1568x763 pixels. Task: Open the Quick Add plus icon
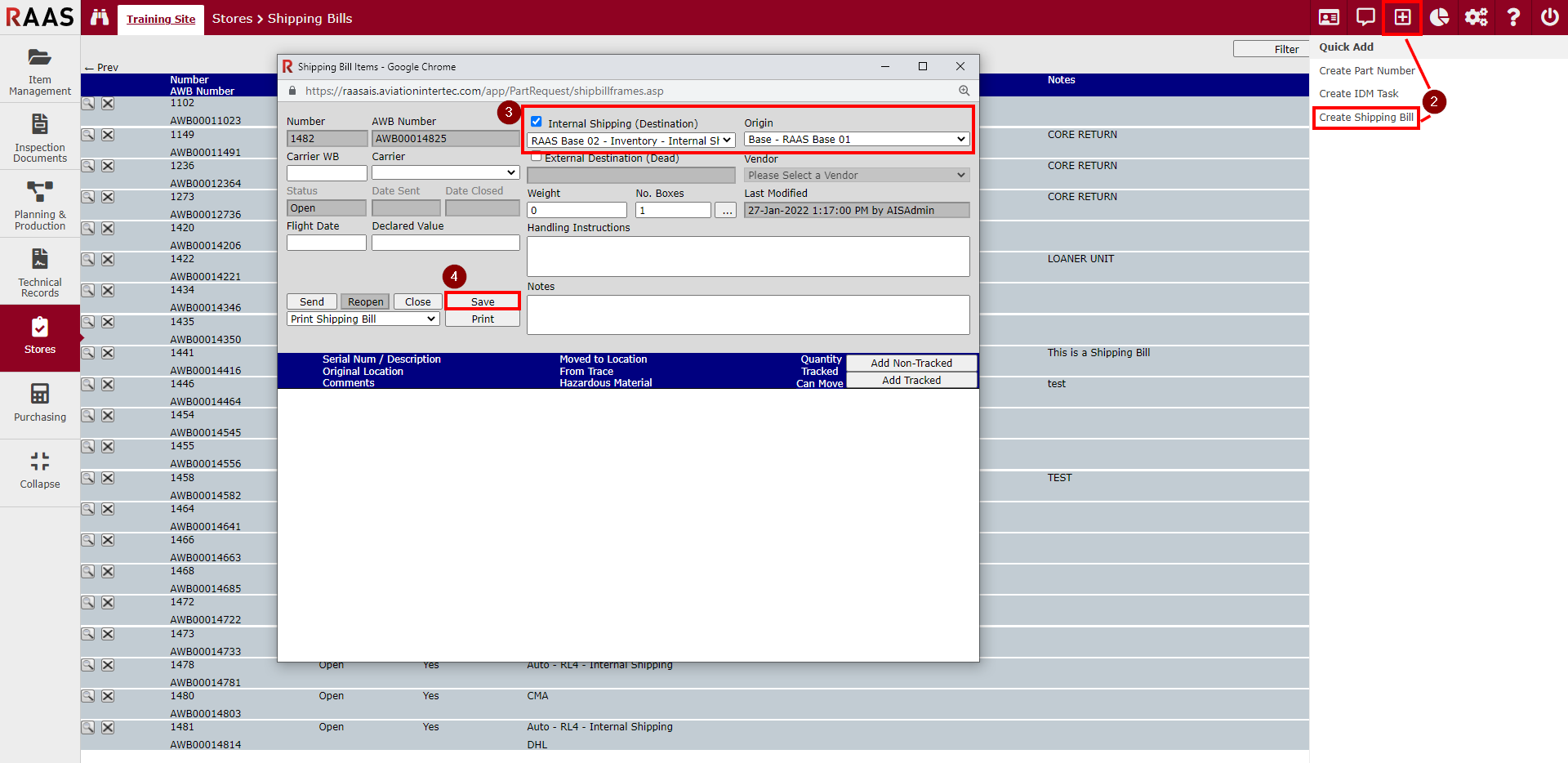pyautogui.click(x=1402, y=17)
